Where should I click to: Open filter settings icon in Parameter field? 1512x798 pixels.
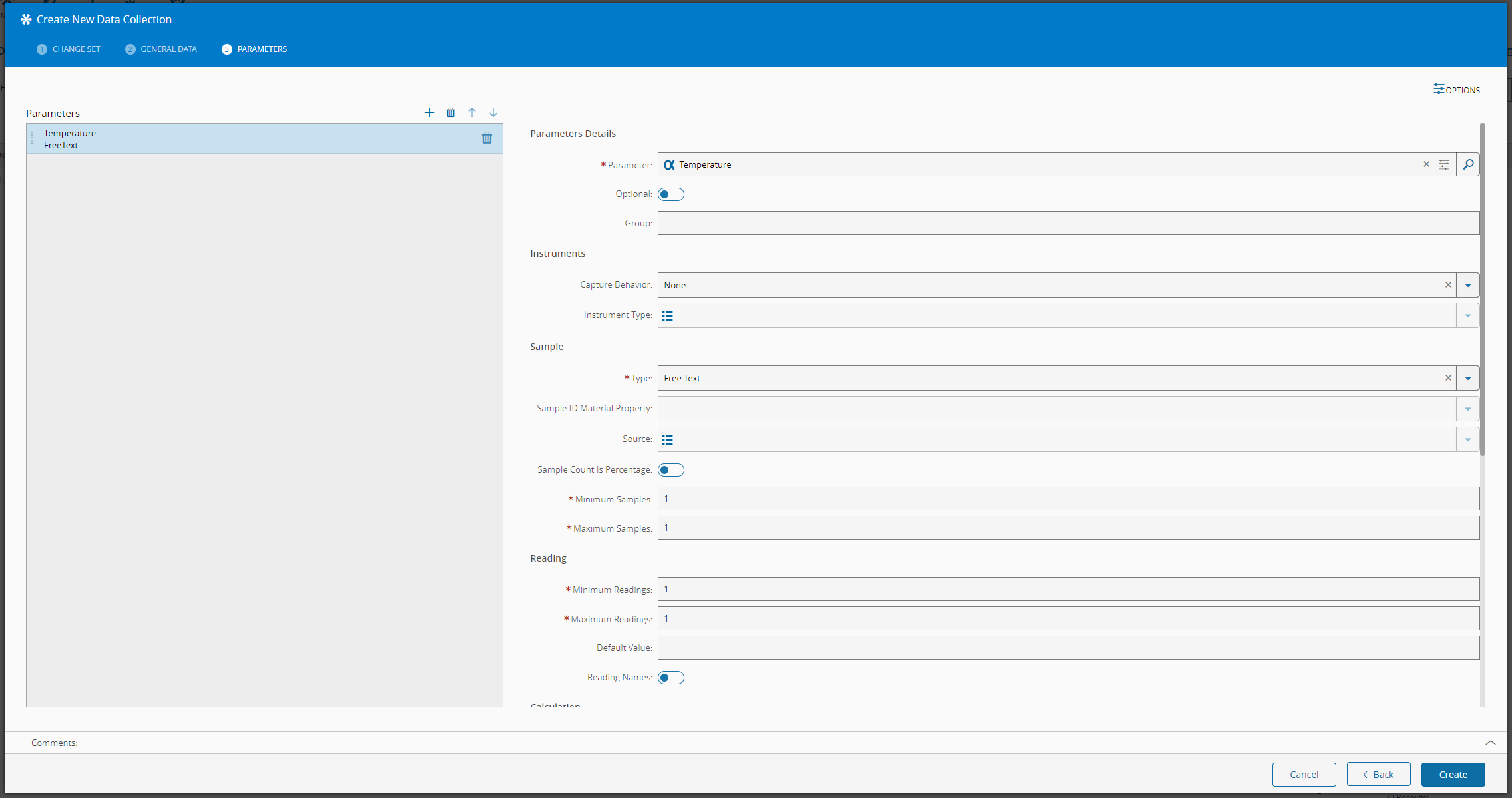1444,164
